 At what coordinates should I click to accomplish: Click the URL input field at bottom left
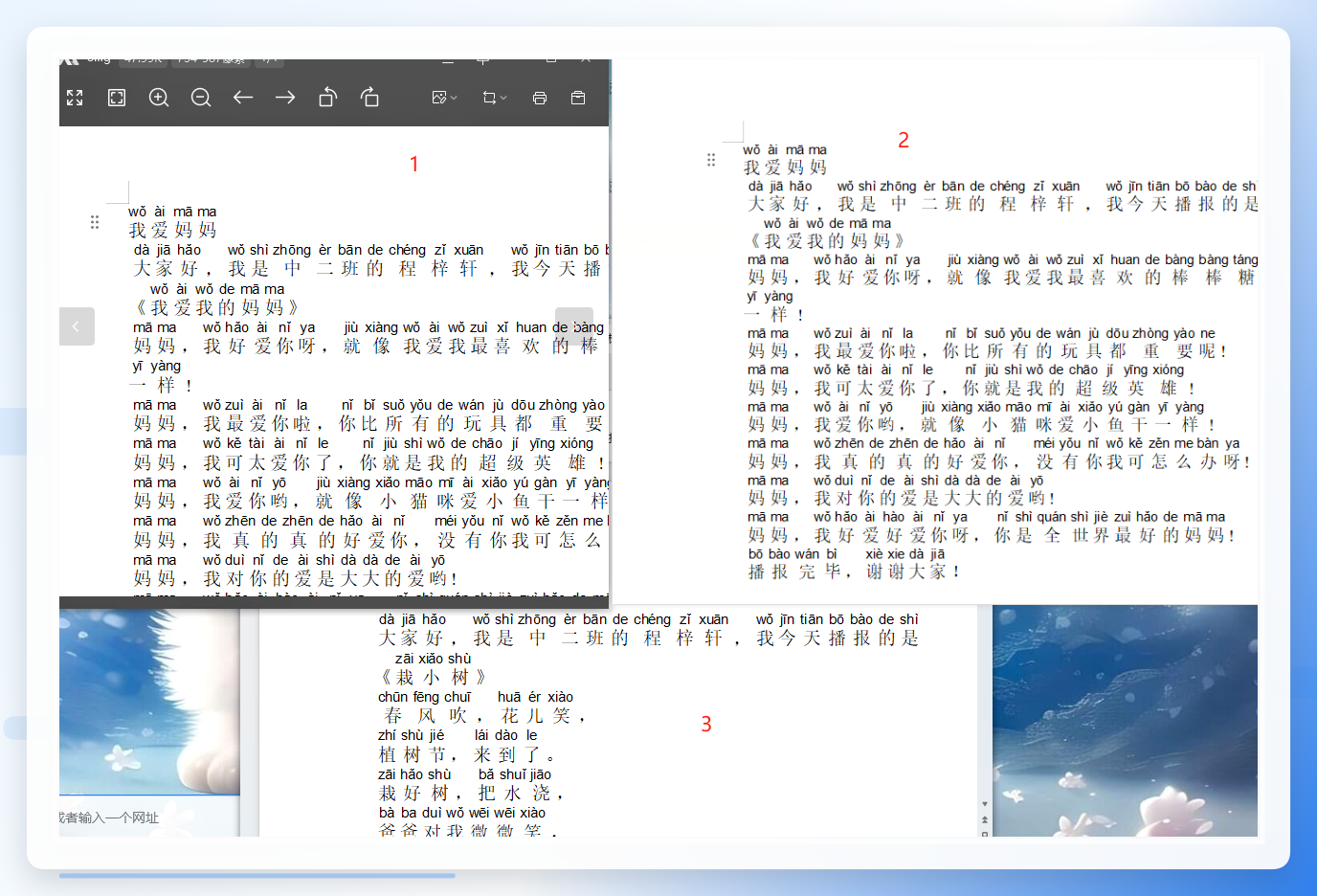(x=149, y=818)
